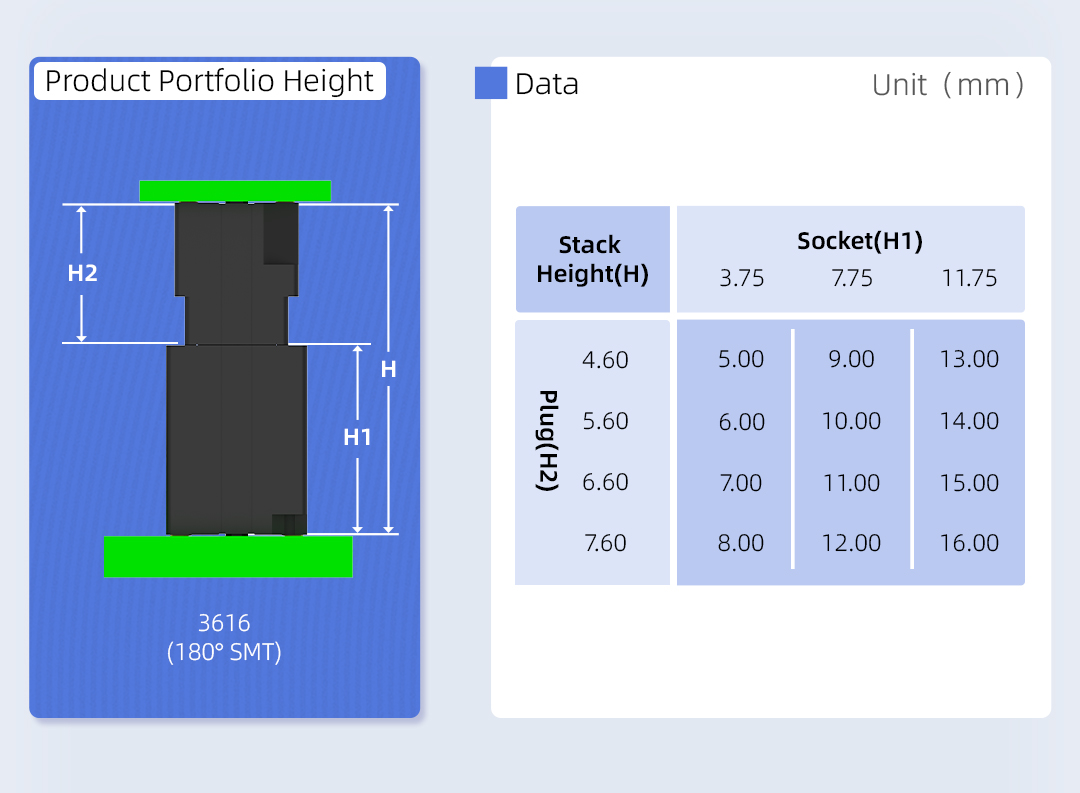The image size is (1080, 793).
Task: Click the blue square beside Data
Action: (491, 83)
